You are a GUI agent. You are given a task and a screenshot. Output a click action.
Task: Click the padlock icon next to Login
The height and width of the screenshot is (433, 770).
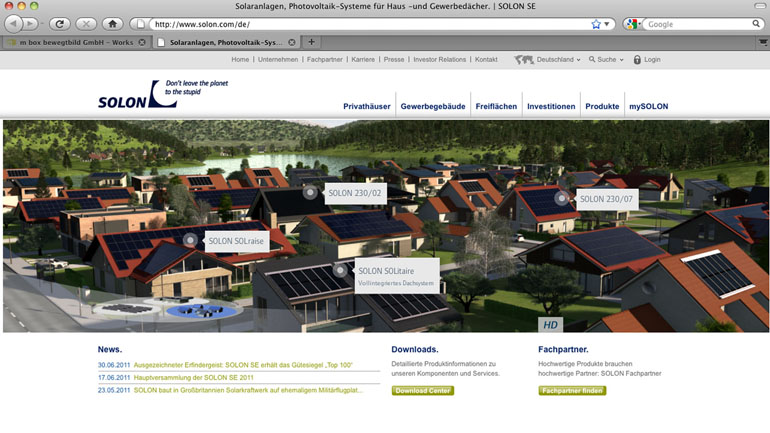[x=637, y=59]
